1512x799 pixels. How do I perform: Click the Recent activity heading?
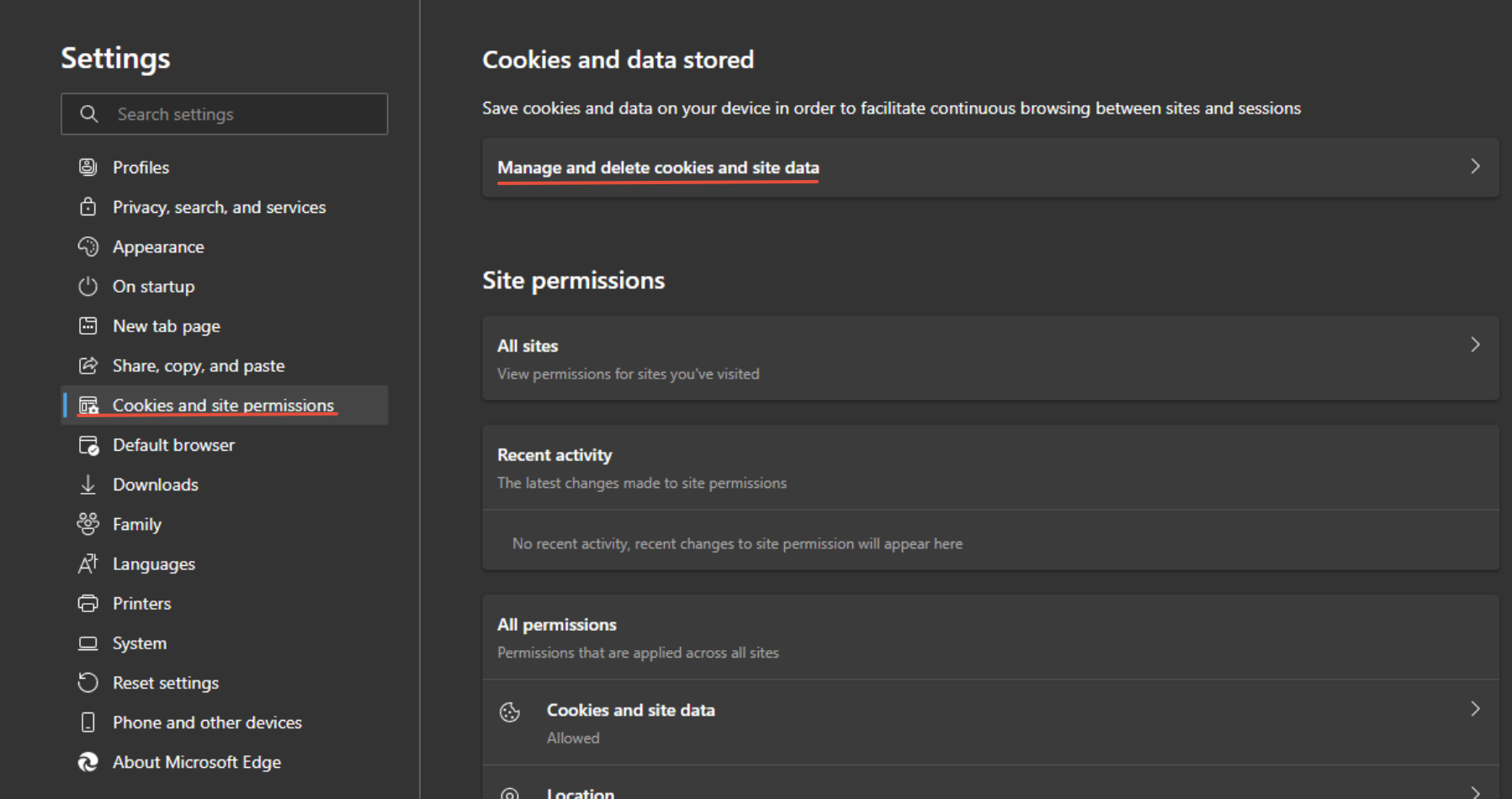click(554, 455)
